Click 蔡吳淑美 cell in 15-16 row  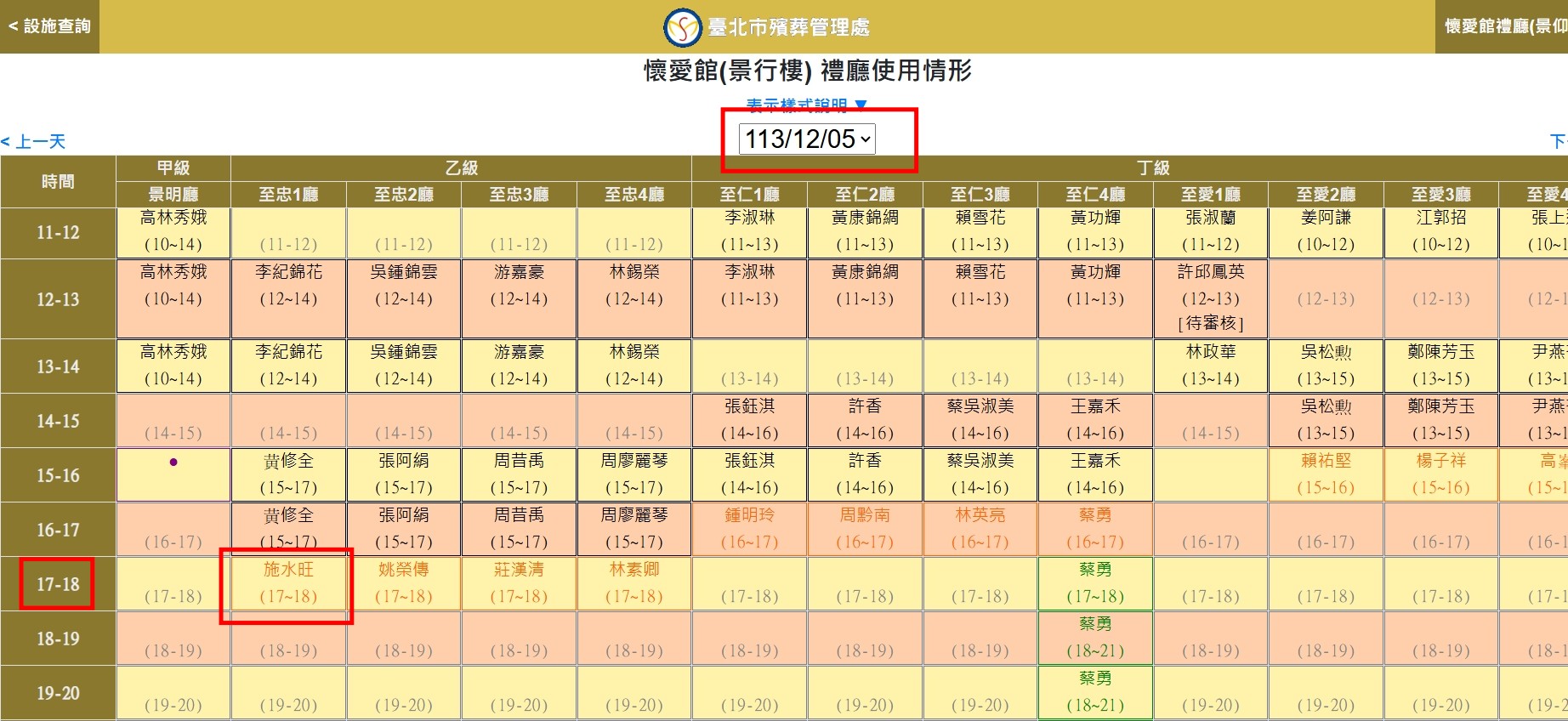point(980,474)
